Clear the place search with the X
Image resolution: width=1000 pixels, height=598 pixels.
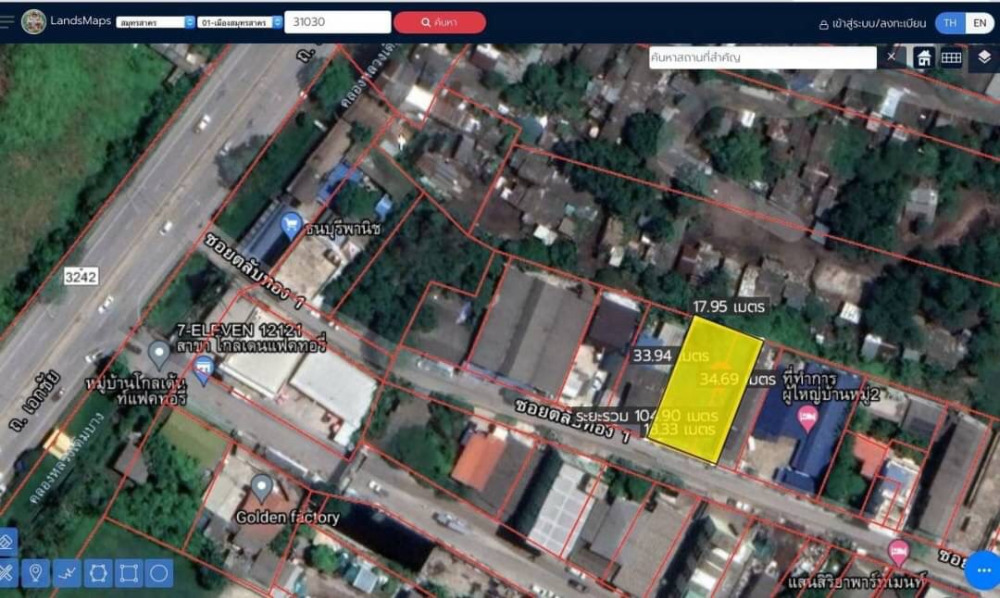891,57
